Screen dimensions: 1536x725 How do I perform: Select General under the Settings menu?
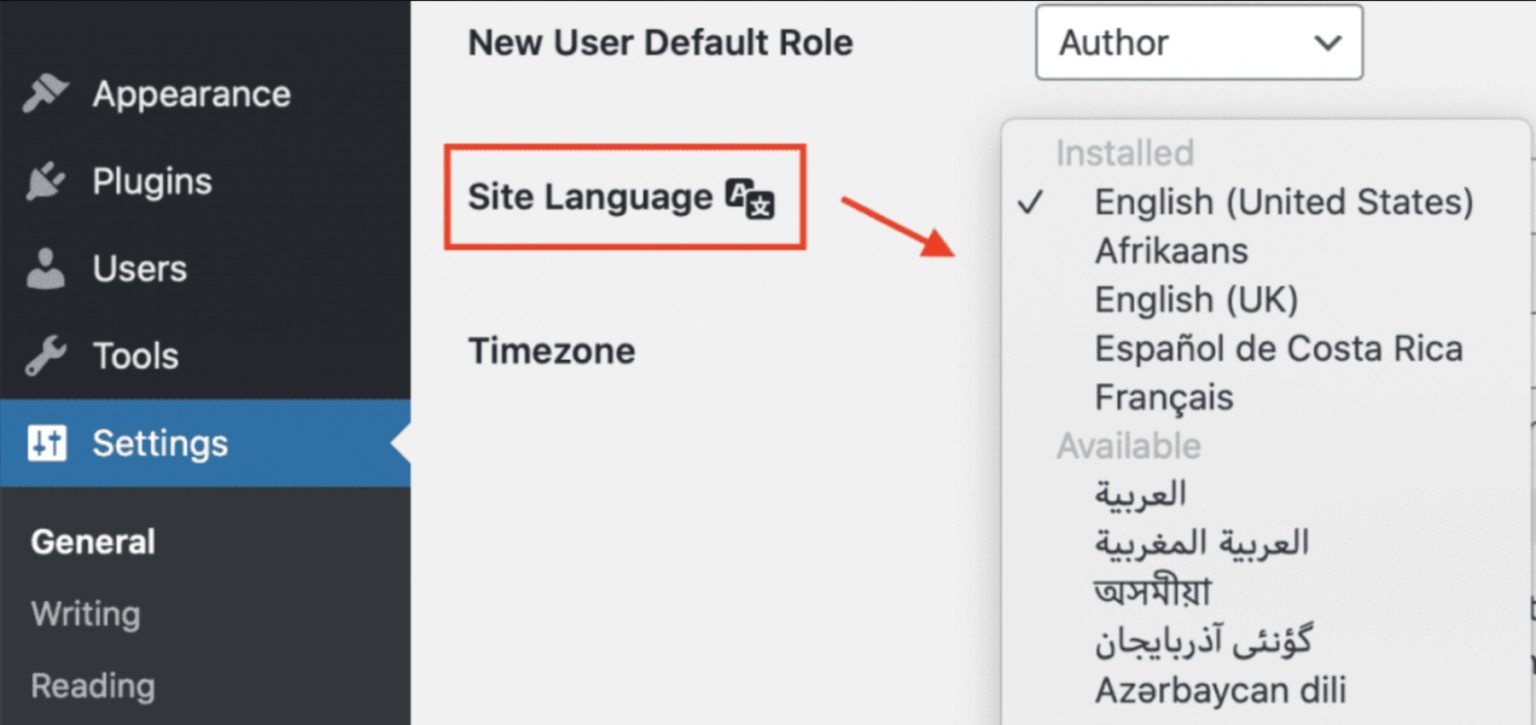coord(92,541)
